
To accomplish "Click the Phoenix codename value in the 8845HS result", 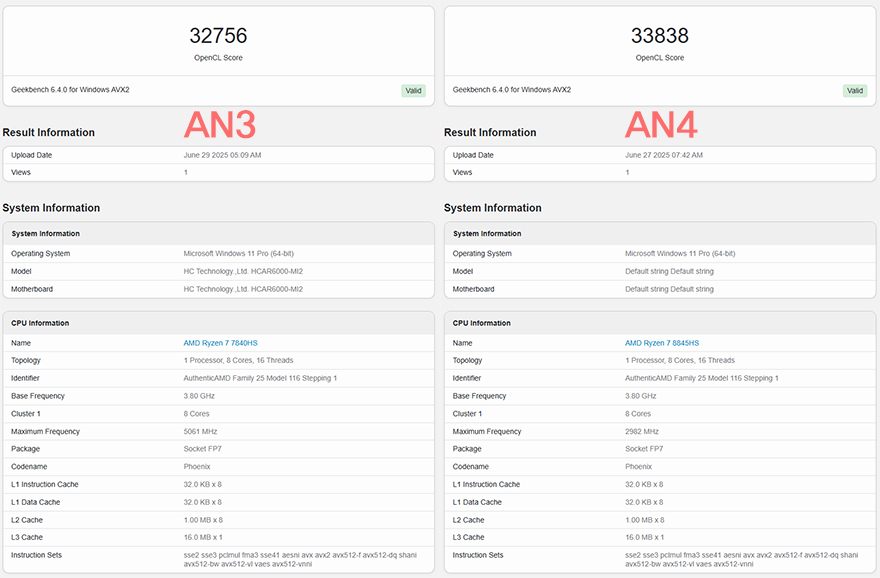I will click(x=639, y=467).
